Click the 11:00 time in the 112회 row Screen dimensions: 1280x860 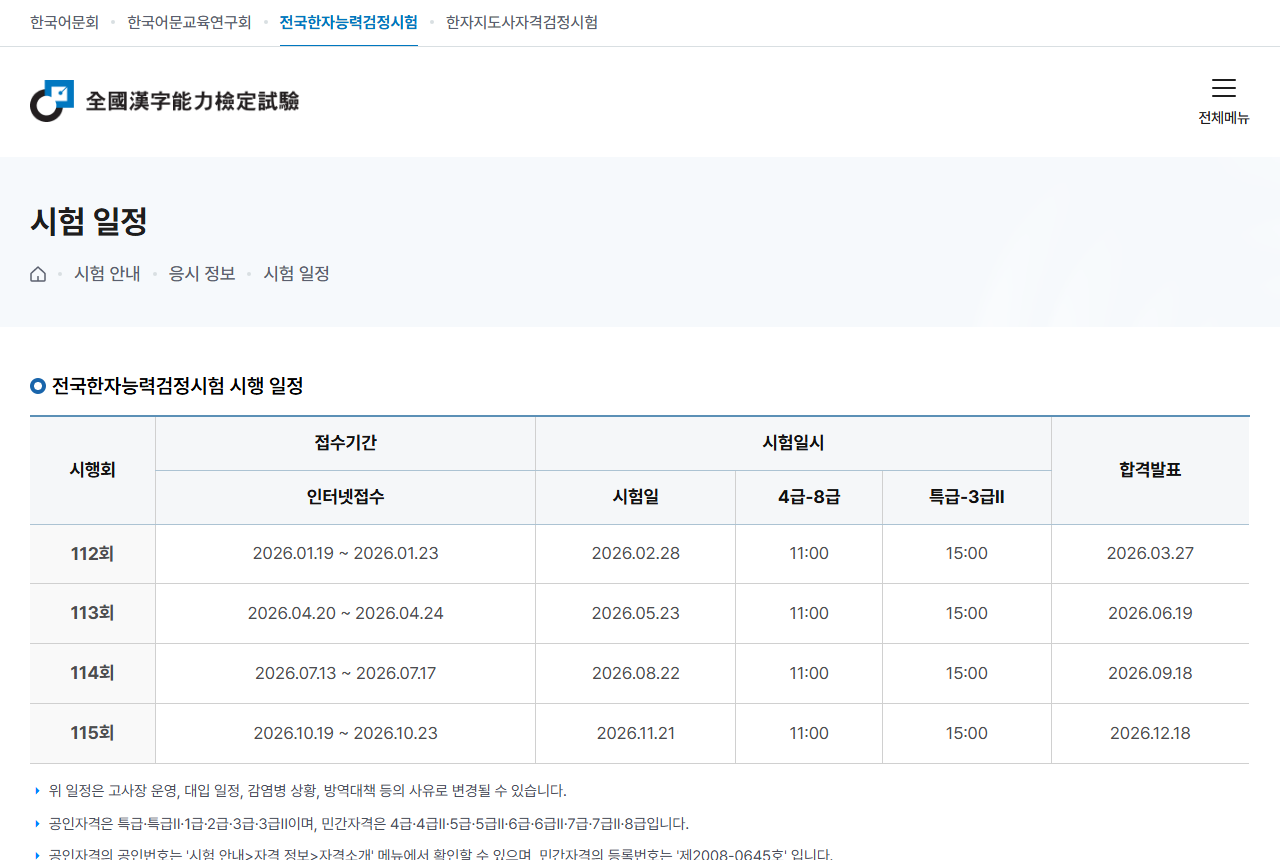809,554
